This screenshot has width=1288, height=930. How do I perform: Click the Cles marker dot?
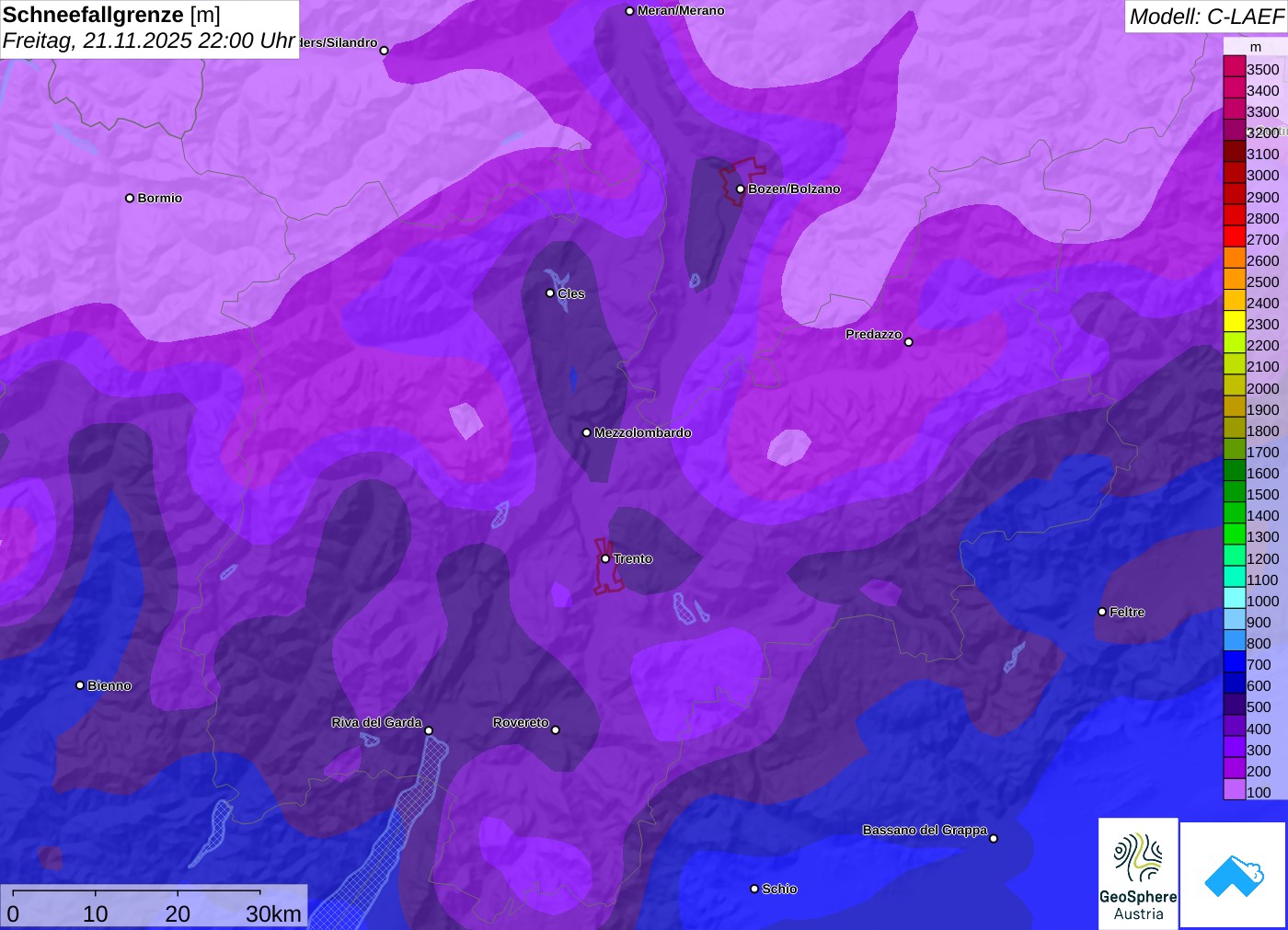click(550, 293)
